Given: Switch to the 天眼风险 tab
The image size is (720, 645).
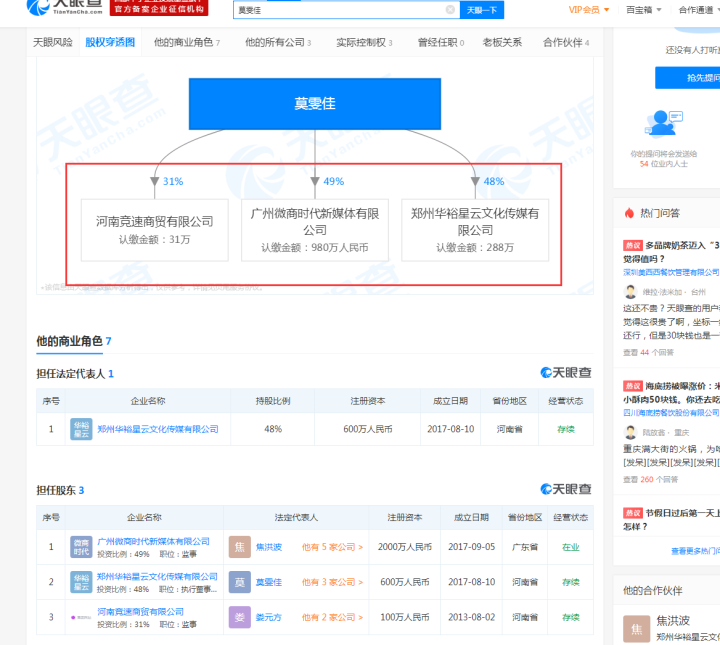Looking at the screenshot, I should tap(53, 42).
